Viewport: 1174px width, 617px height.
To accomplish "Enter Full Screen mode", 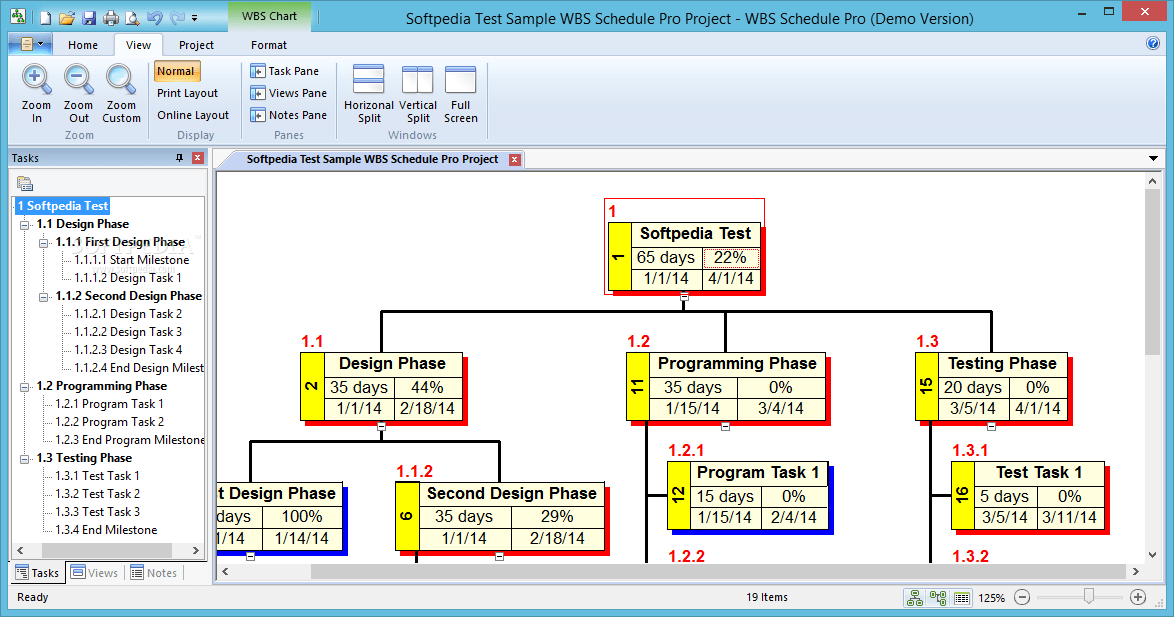I will (x=461, y=90).
